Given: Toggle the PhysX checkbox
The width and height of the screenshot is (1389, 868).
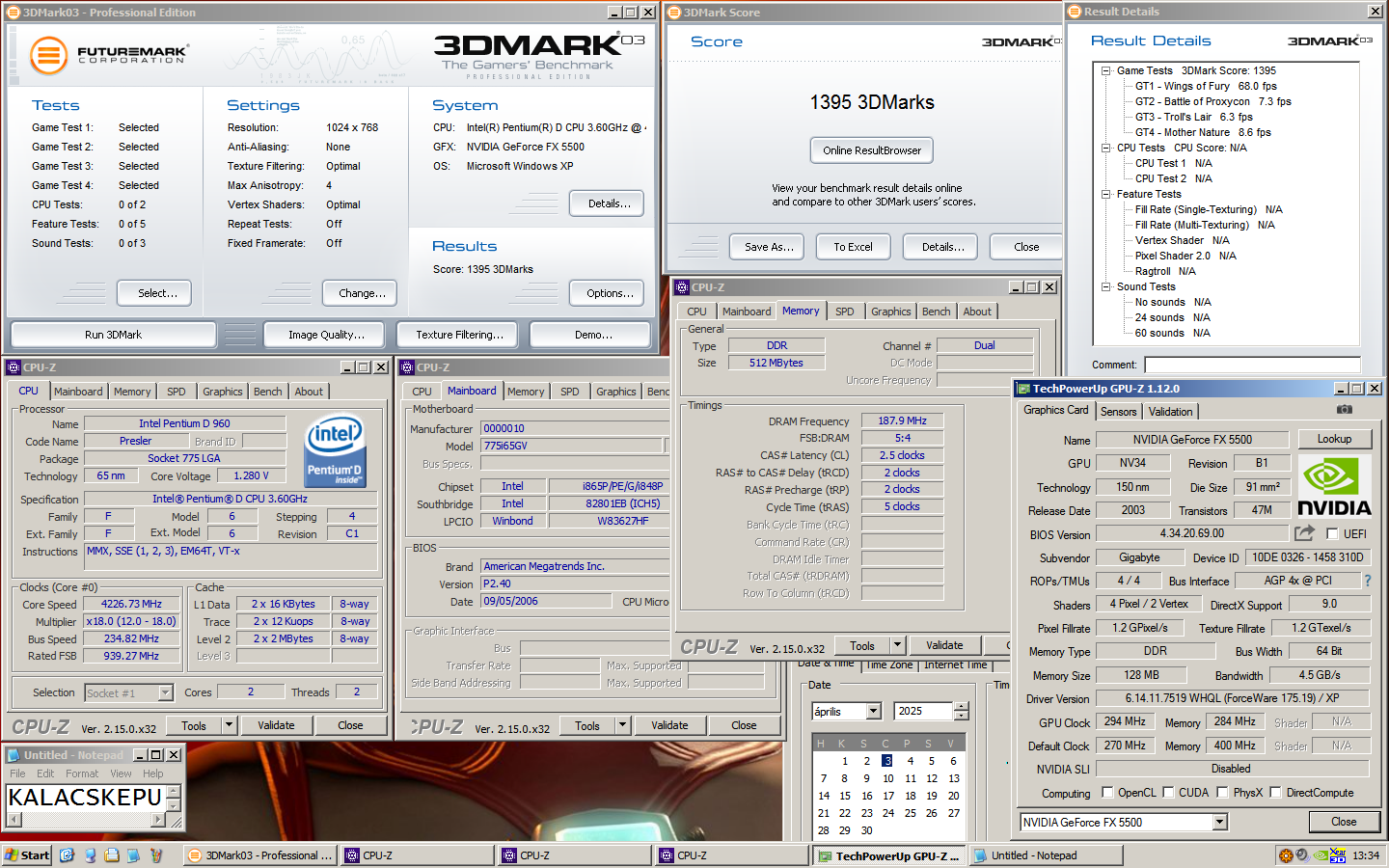Looking at the screenshot, I should 1222,793.
